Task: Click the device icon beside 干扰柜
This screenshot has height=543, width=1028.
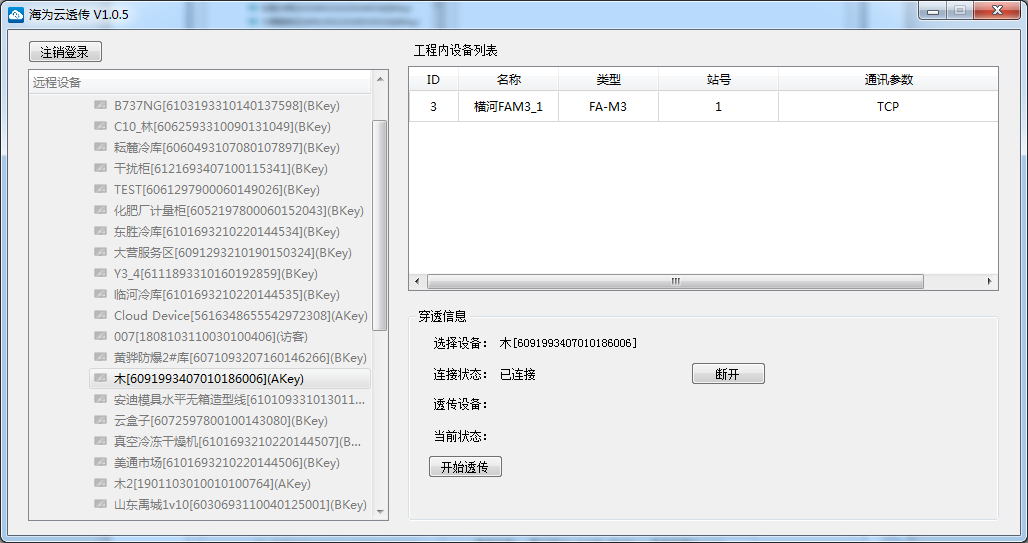Action: pyautogui.click(x=100, y=168)
